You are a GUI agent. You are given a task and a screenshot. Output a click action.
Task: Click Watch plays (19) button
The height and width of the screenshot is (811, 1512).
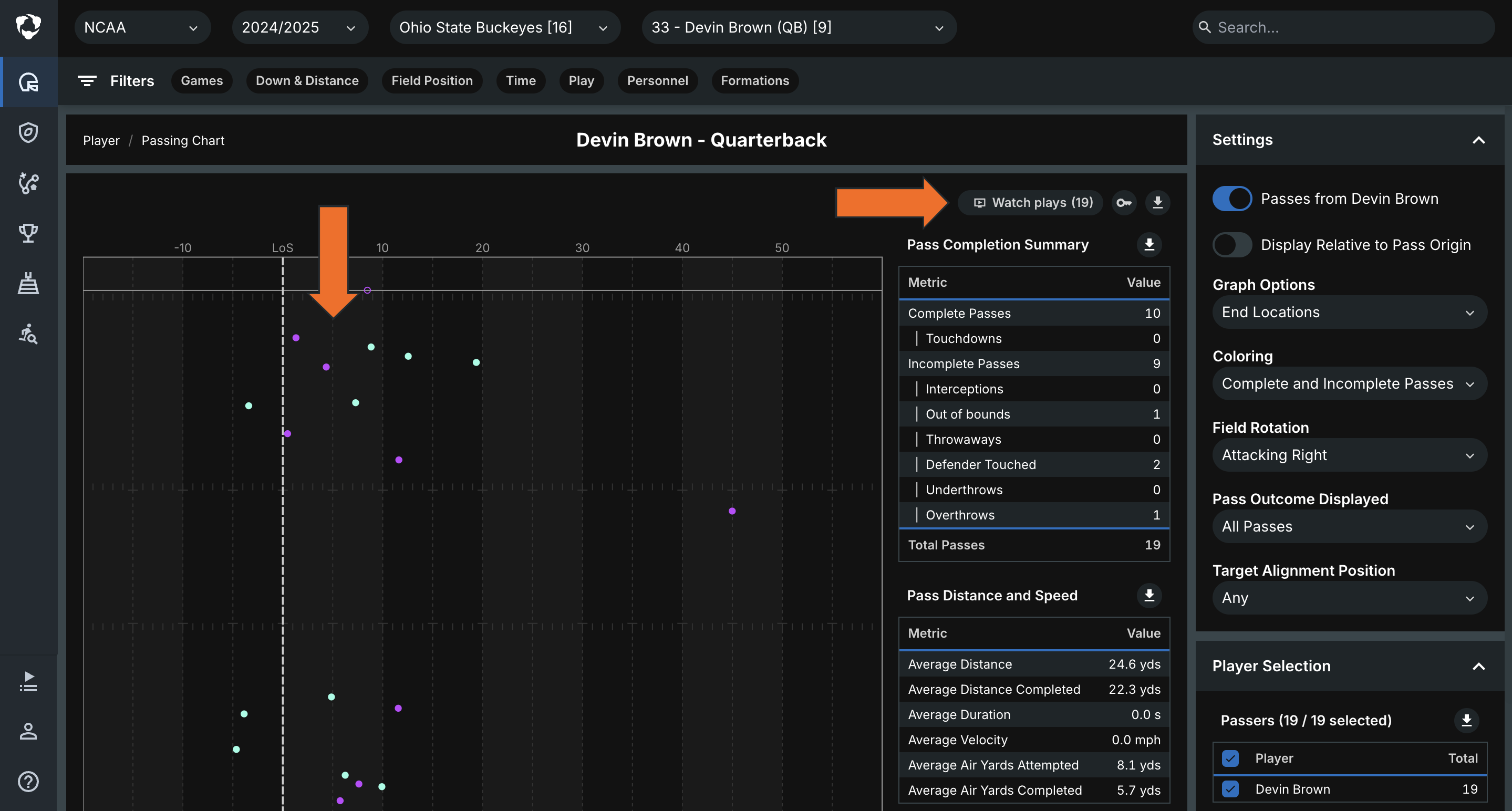click(x=1030, y=203)
